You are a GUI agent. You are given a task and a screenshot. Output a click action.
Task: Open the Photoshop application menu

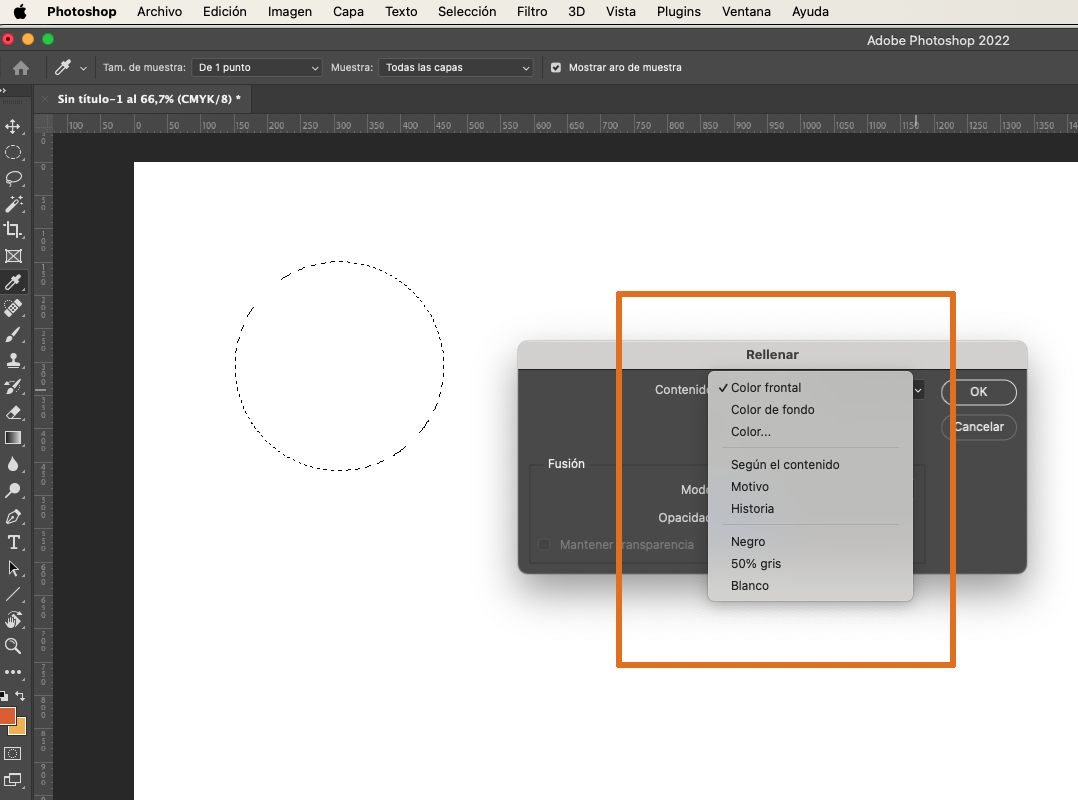[x=82, y=12]
